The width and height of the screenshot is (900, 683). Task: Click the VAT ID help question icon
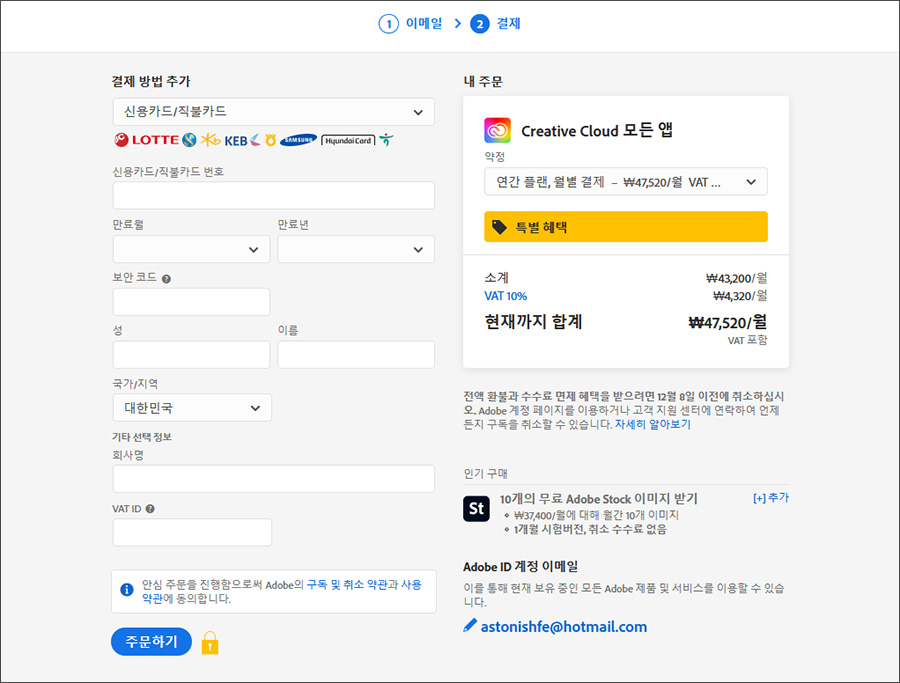pos(150,509)
